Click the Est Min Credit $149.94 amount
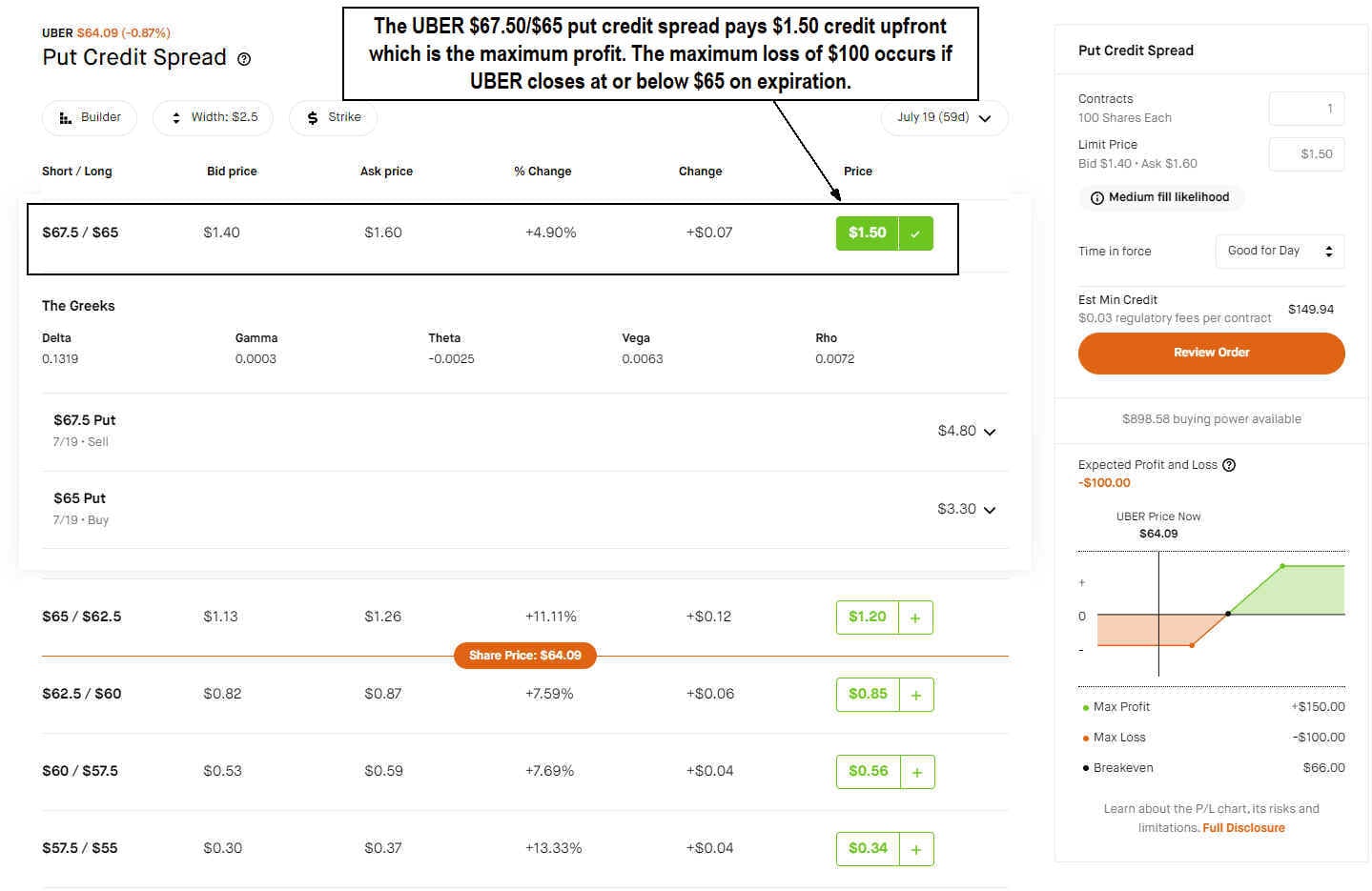This screenshot has height=891, width=1372. tap(1311, 310)
